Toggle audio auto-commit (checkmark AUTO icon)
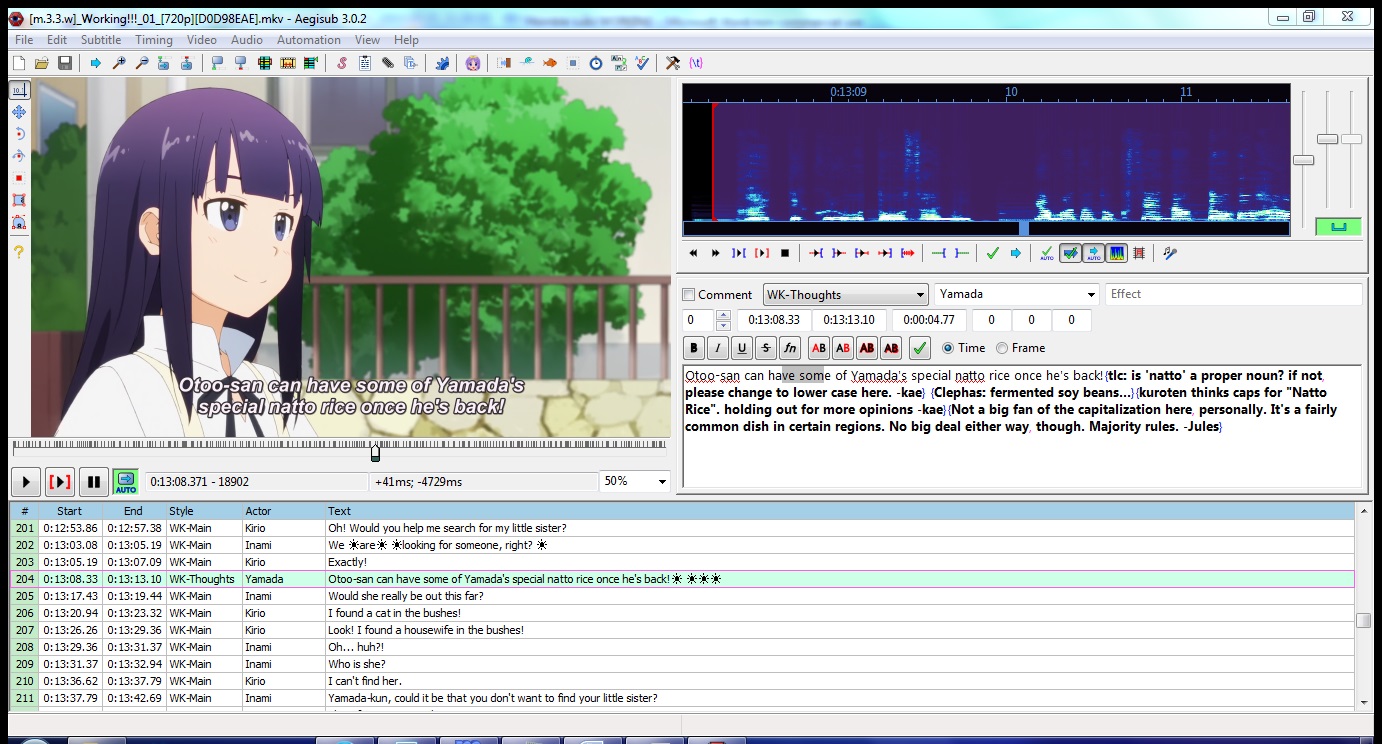 1047,254
